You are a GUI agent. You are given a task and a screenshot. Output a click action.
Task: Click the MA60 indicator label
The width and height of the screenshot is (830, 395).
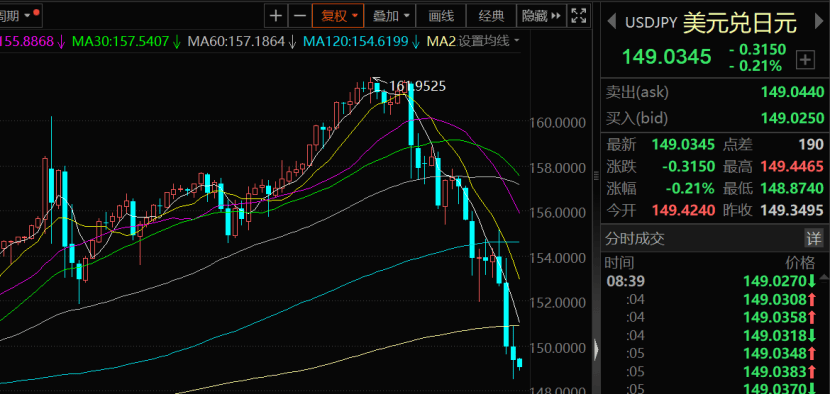242,41
